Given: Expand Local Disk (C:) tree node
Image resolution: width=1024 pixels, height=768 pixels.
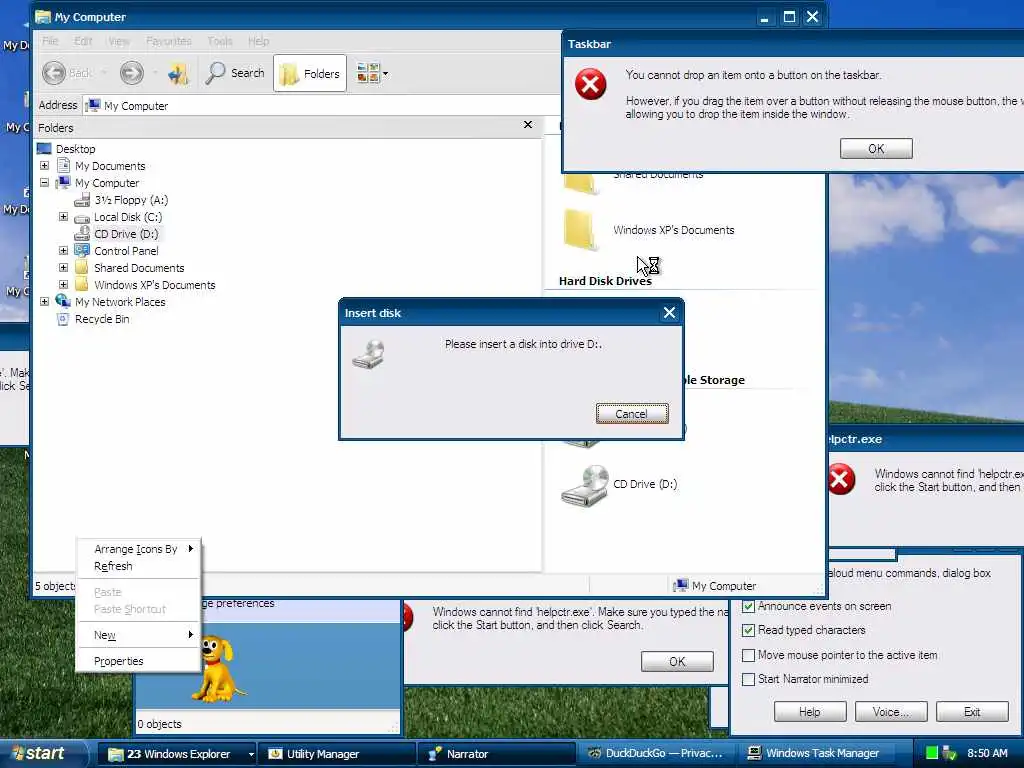Looking at the screenshot, I should click(x=63, y=217).
